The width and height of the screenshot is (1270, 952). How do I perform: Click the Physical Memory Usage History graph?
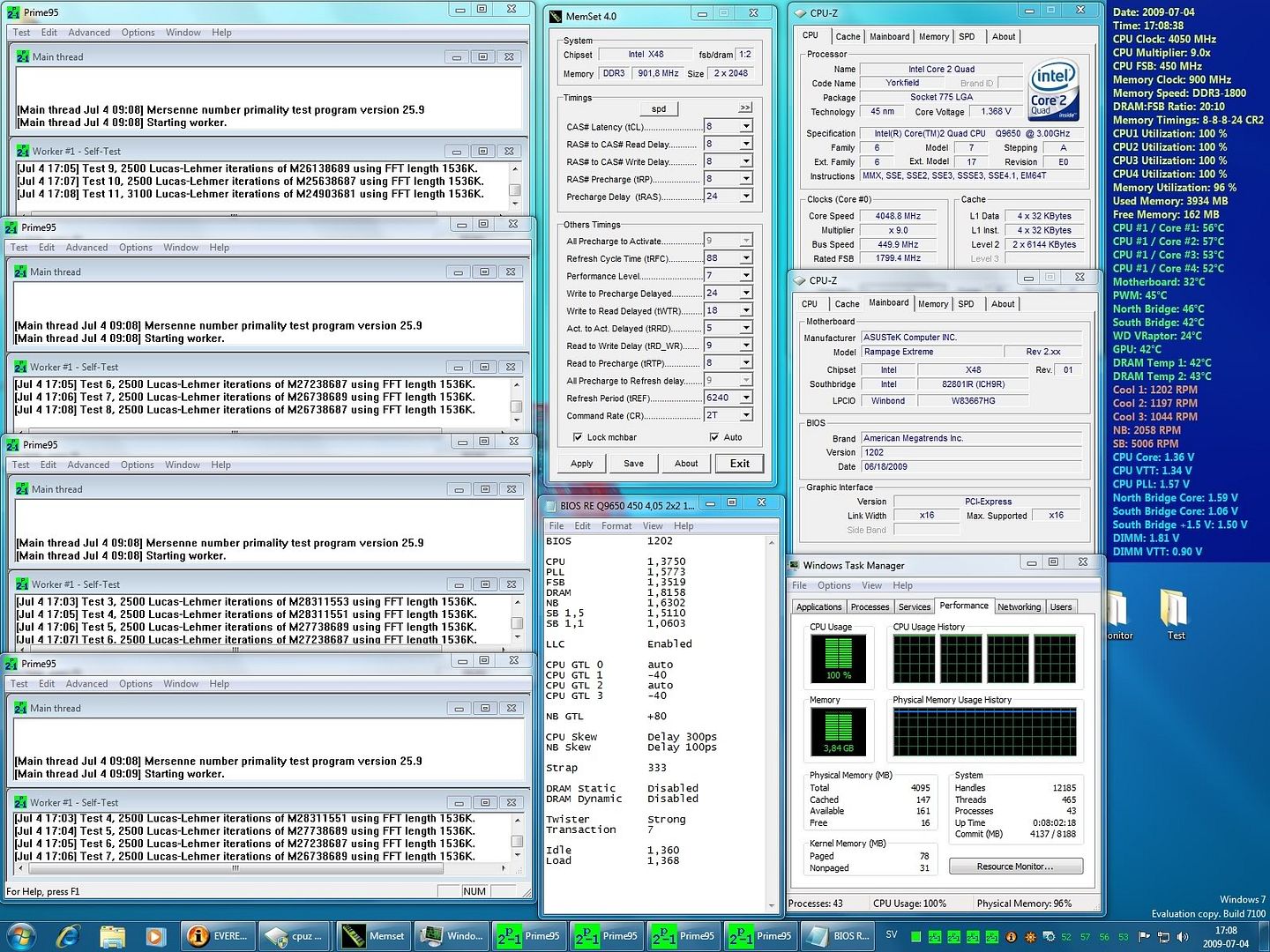[x=984, y=733]
